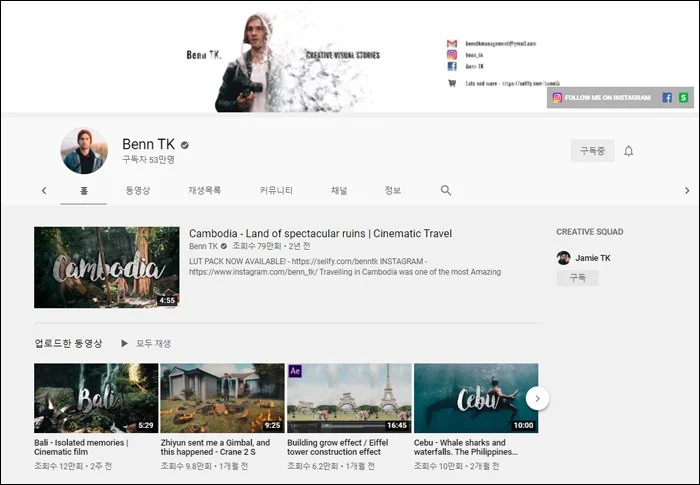
Task: Click Bali - Isolated memories video title
Action: click(x=81, y=447)
